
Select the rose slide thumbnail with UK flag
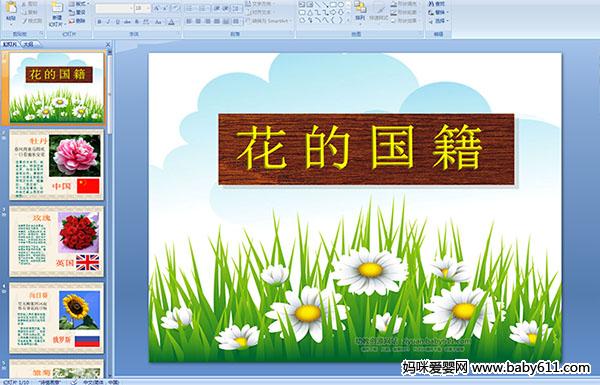click(57, 241)
